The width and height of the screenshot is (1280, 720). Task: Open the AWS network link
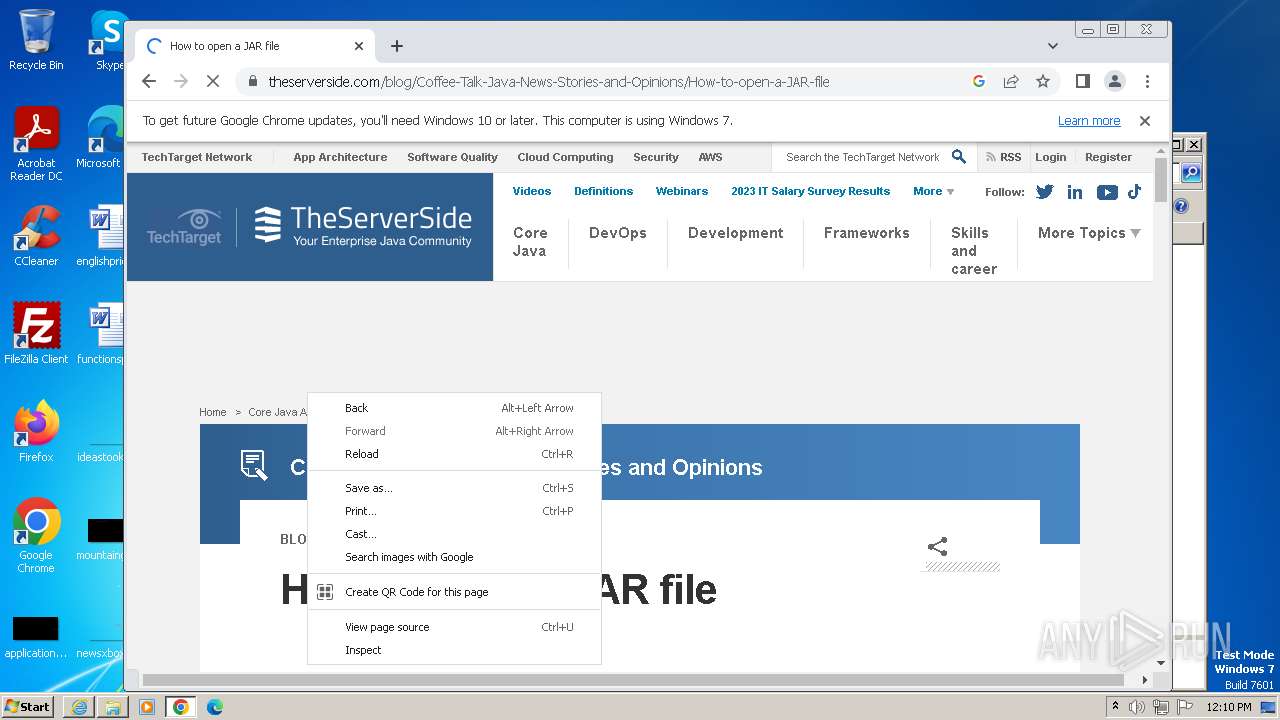click(710, 157)
